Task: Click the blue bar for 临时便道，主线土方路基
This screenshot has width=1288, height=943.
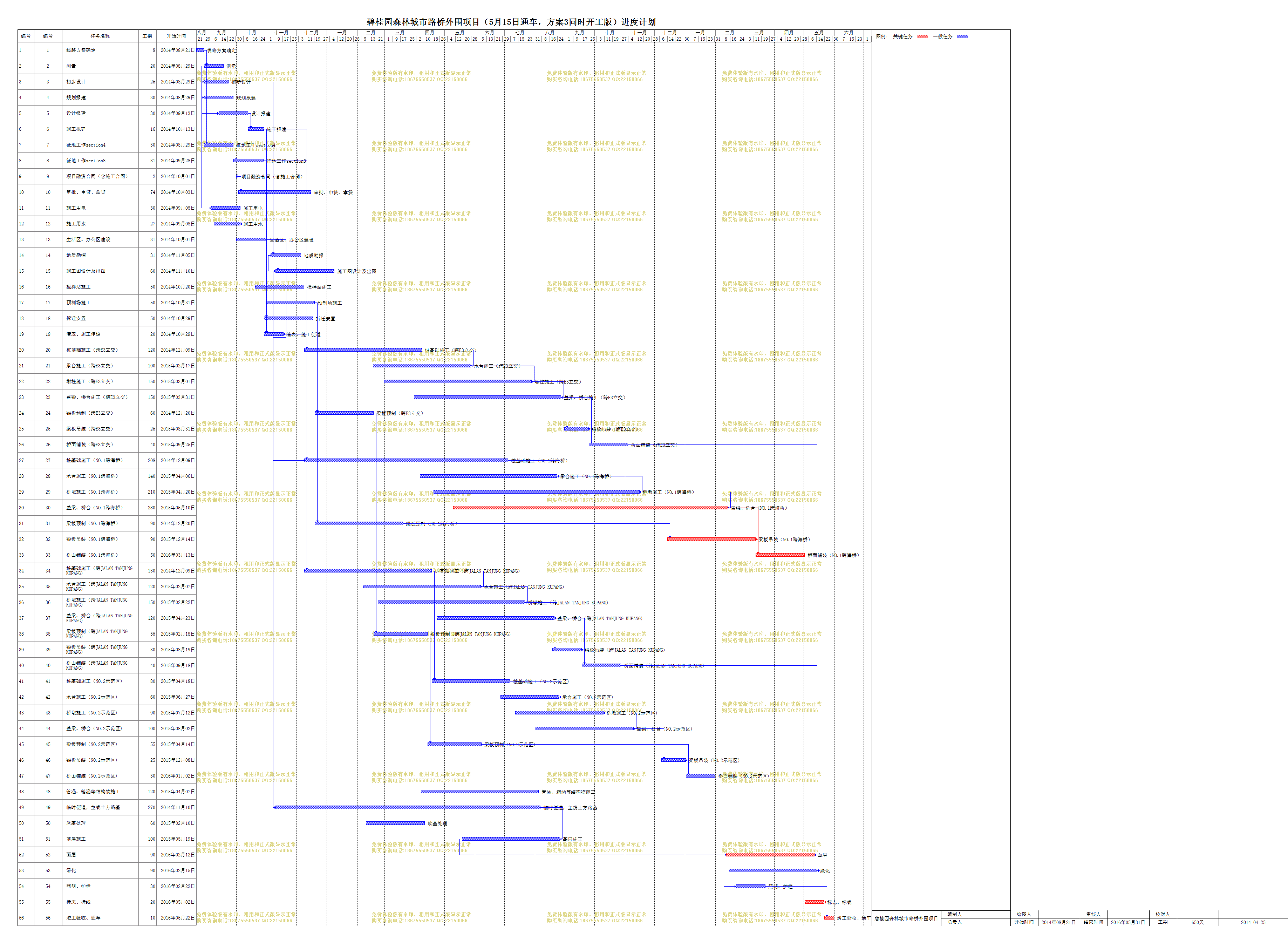Action: point(408,808)
